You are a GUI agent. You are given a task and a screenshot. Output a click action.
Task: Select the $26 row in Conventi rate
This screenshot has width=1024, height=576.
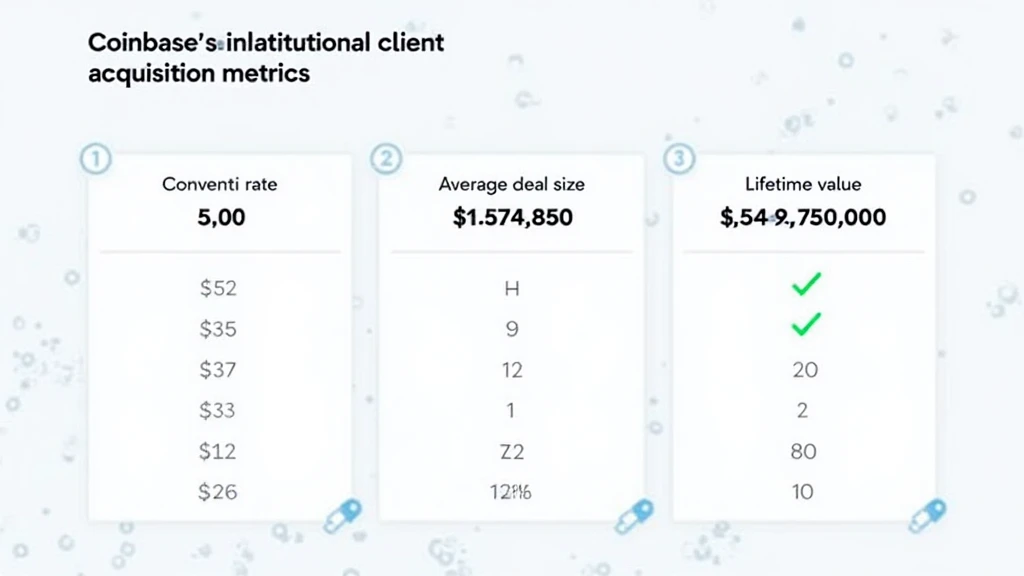coord(218,492)
